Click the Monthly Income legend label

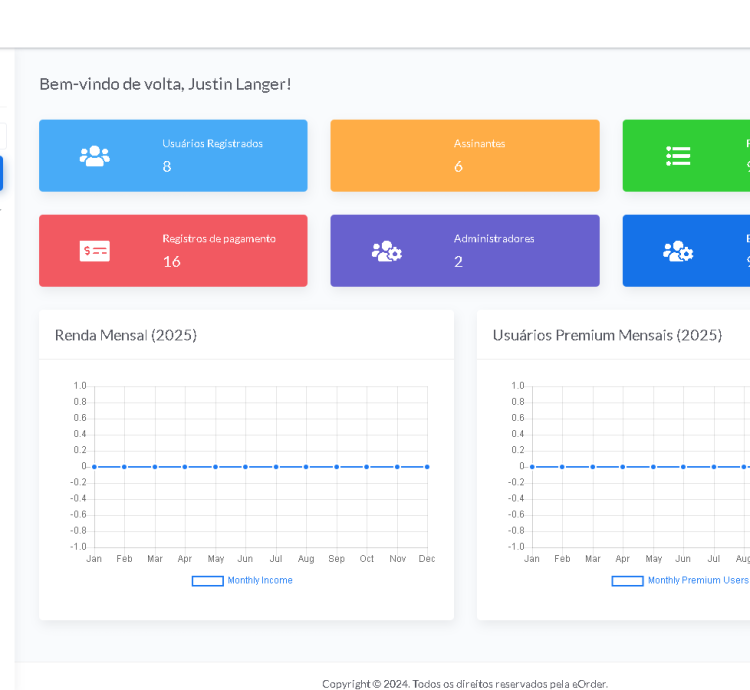[x=260, y=581]
